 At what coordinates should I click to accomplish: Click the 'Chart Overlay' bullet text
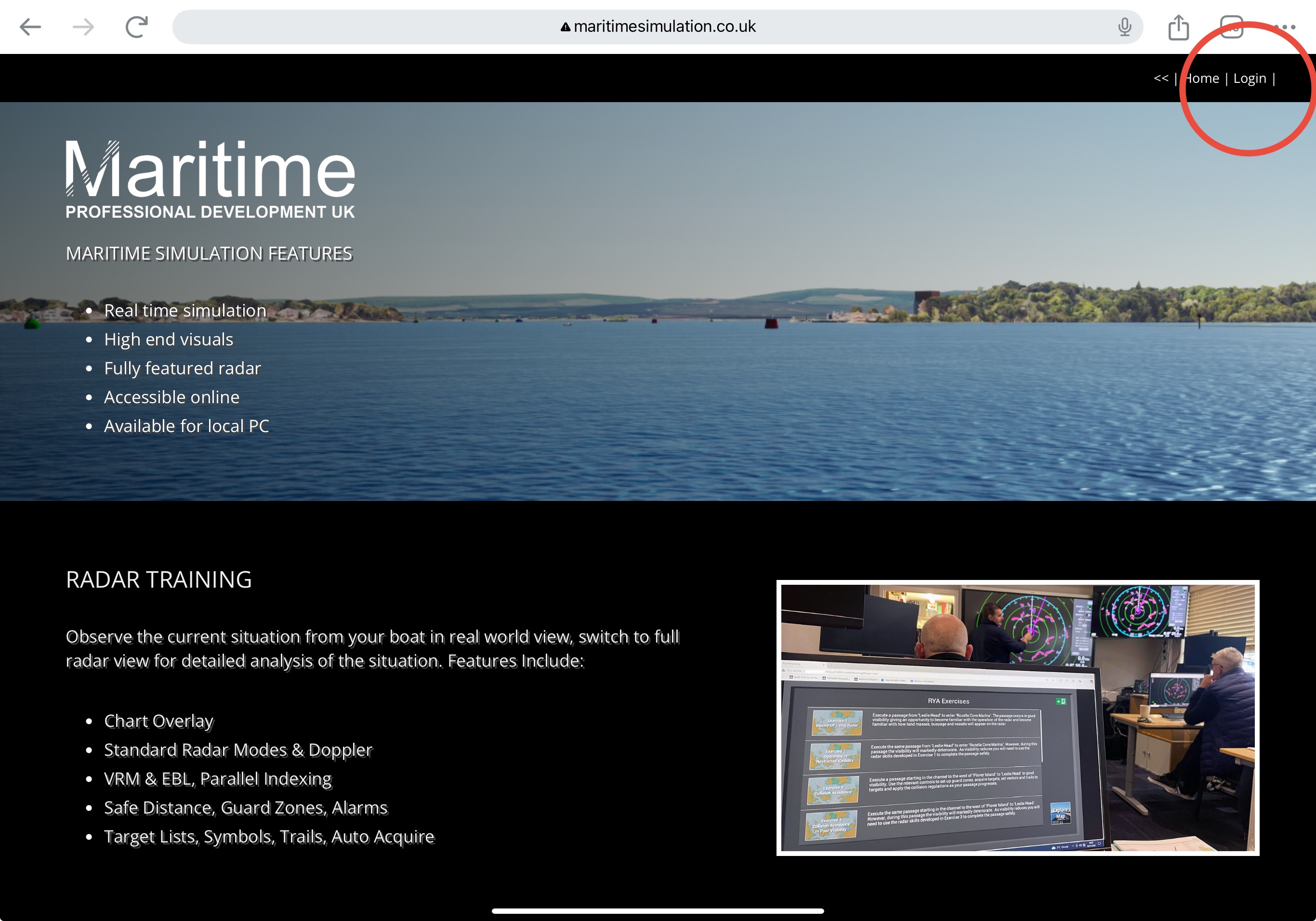(159, 721)
